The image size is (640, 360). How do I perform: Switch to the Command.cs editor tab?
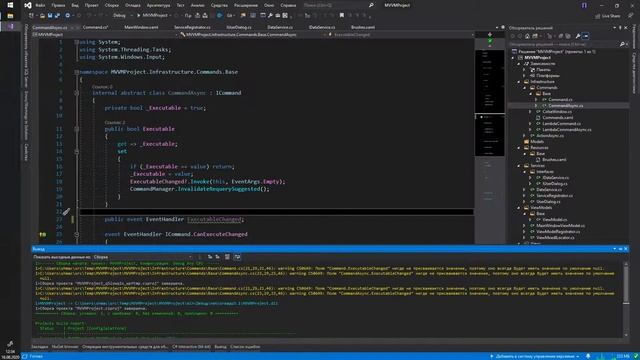(96, 27)
